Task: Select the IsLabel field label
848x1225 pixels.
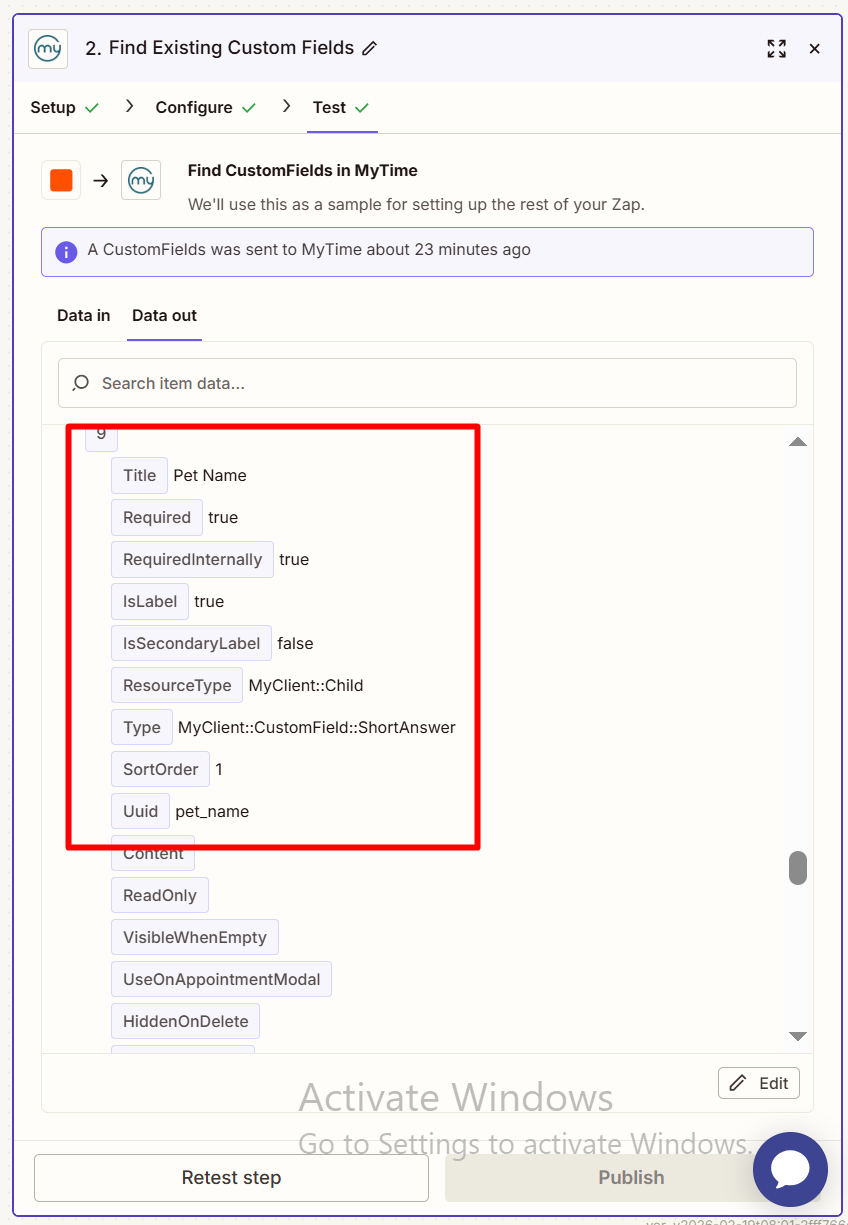Action: [x=150, y=601]
